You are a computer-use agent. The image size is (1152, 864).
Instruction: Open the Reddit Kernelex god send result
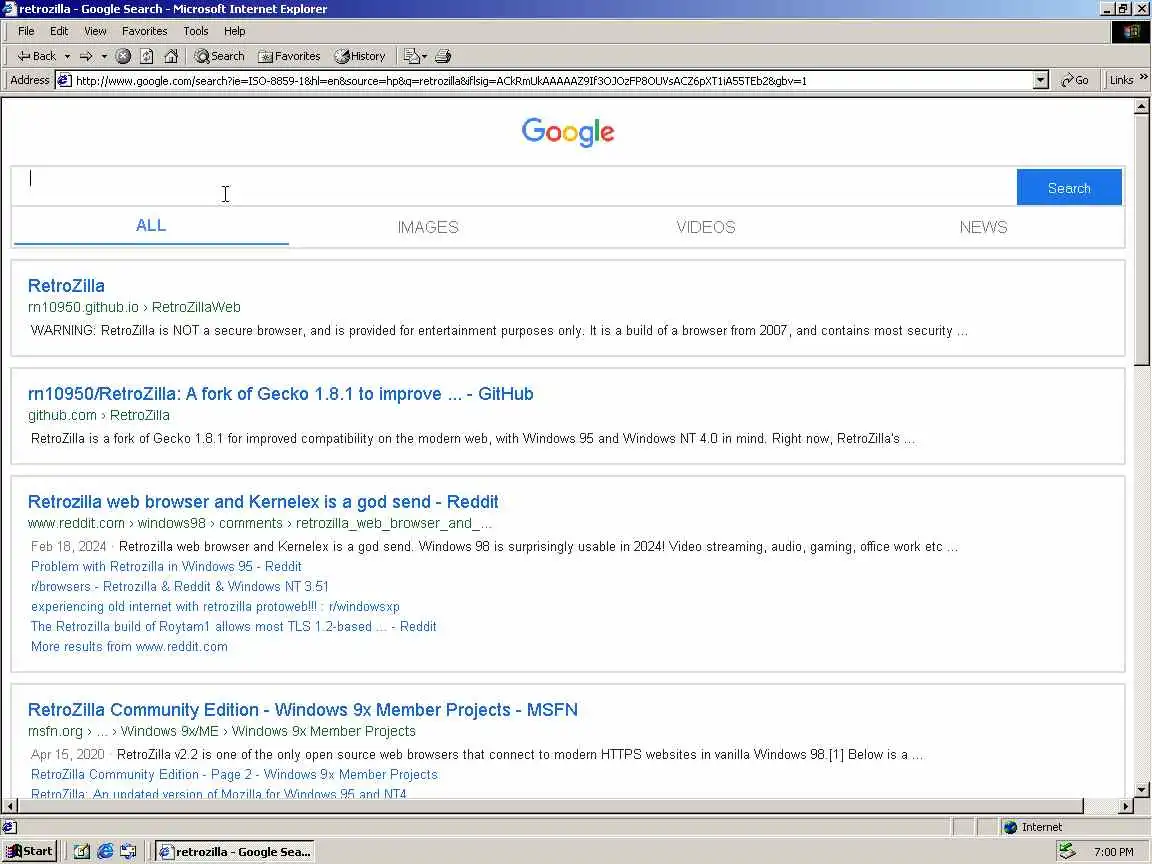[x=263, y=502]
